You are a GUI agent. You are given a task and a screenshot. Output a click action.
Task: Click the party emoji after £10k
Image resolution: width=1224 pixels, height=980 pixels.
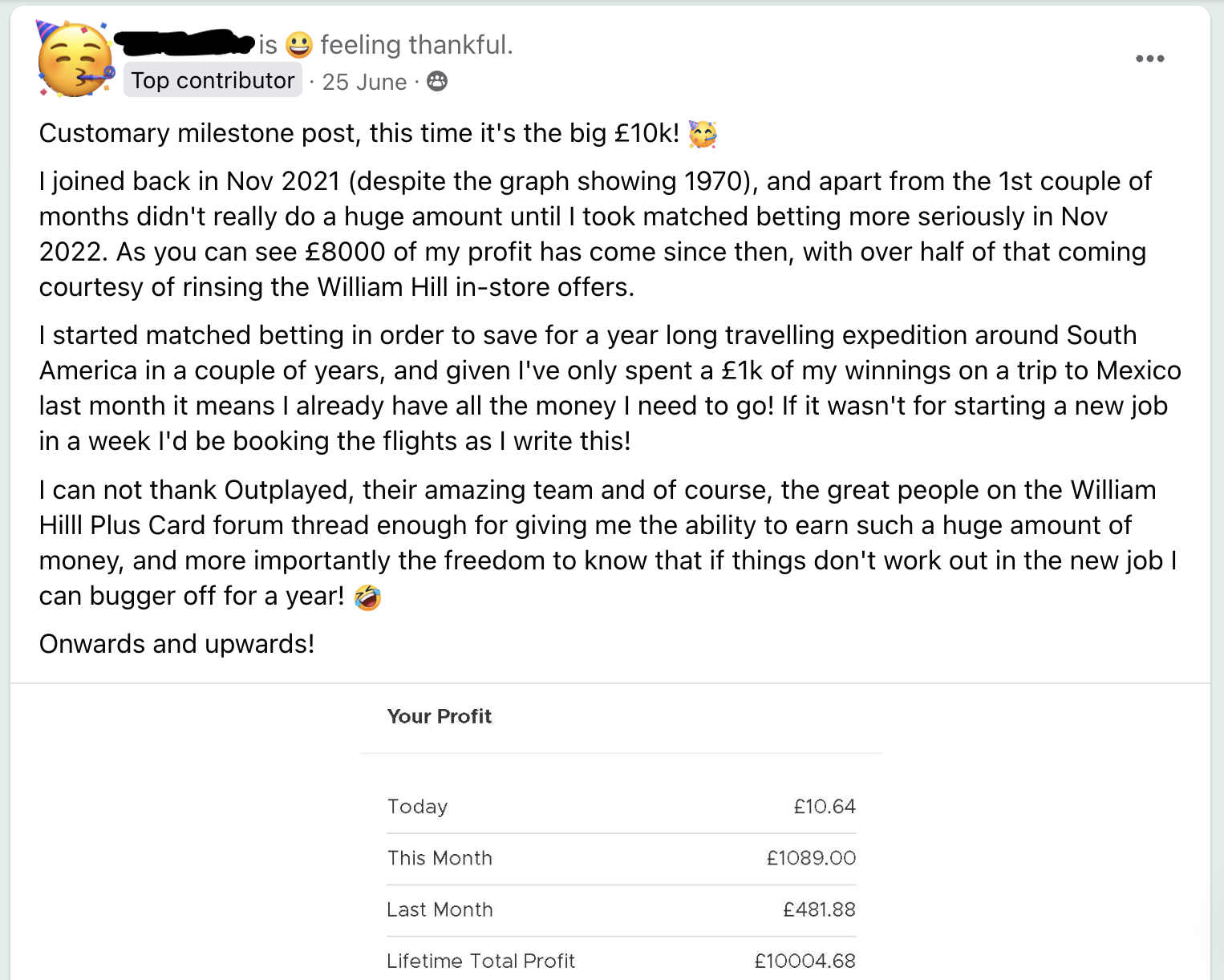(x=703, y=134)
